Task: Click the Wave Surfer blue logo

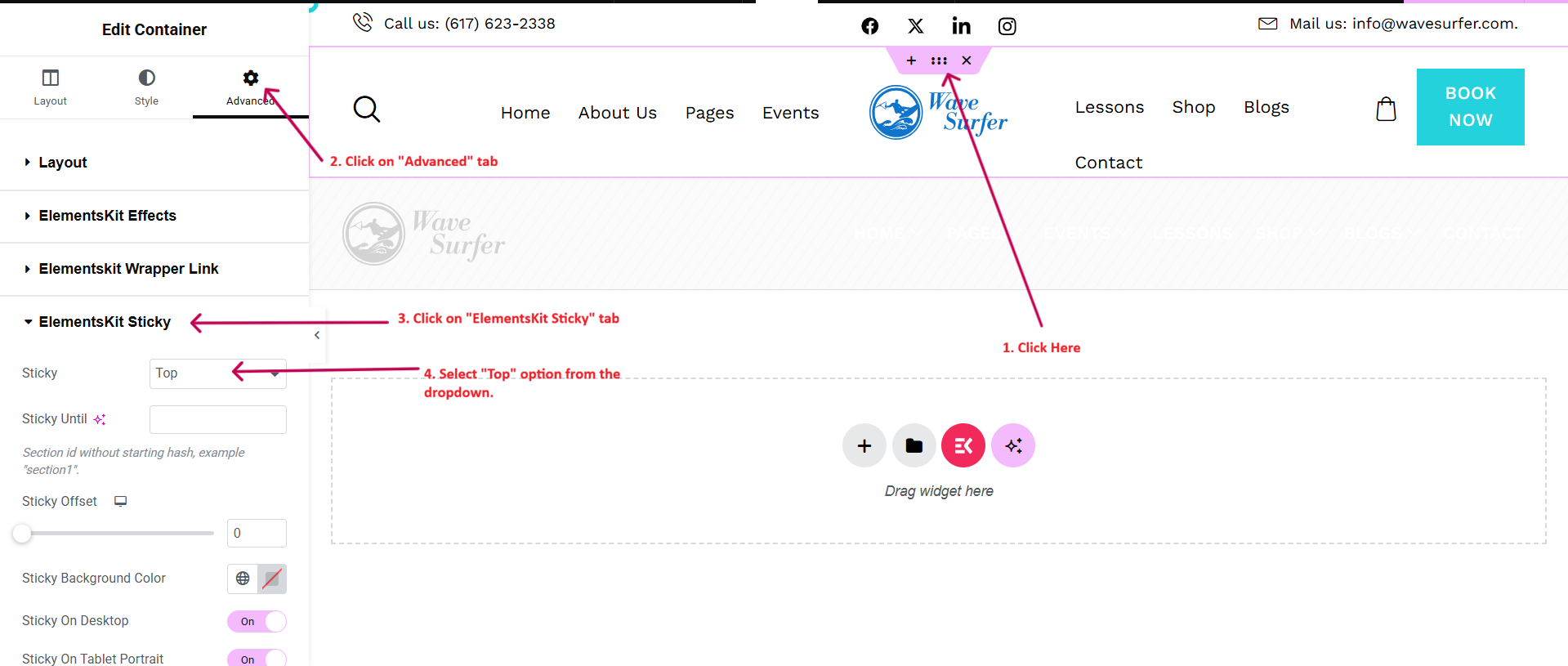Action: [x=938, y=113]
